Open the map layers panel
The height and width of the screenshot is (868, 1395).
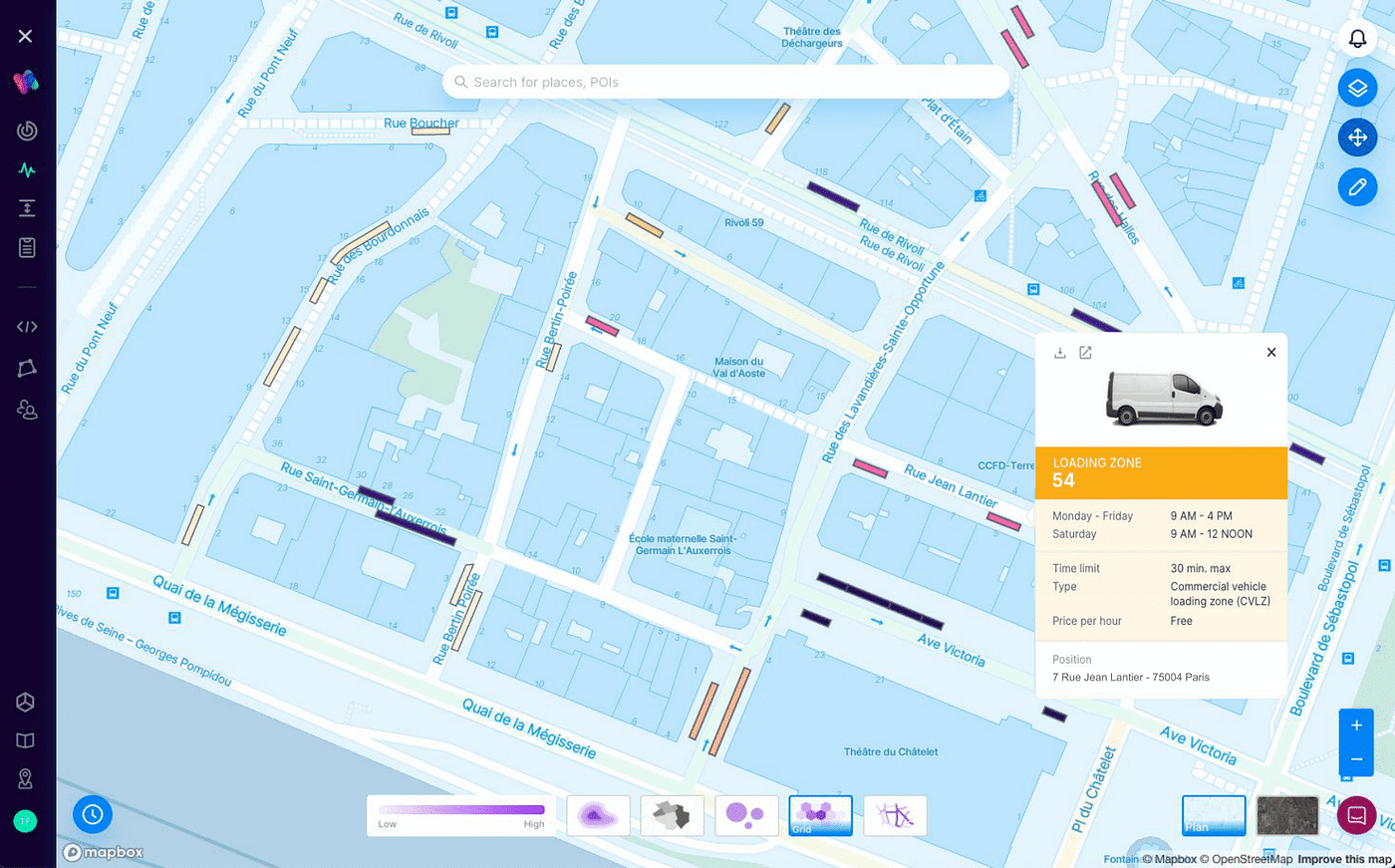tap(1357, 88)
